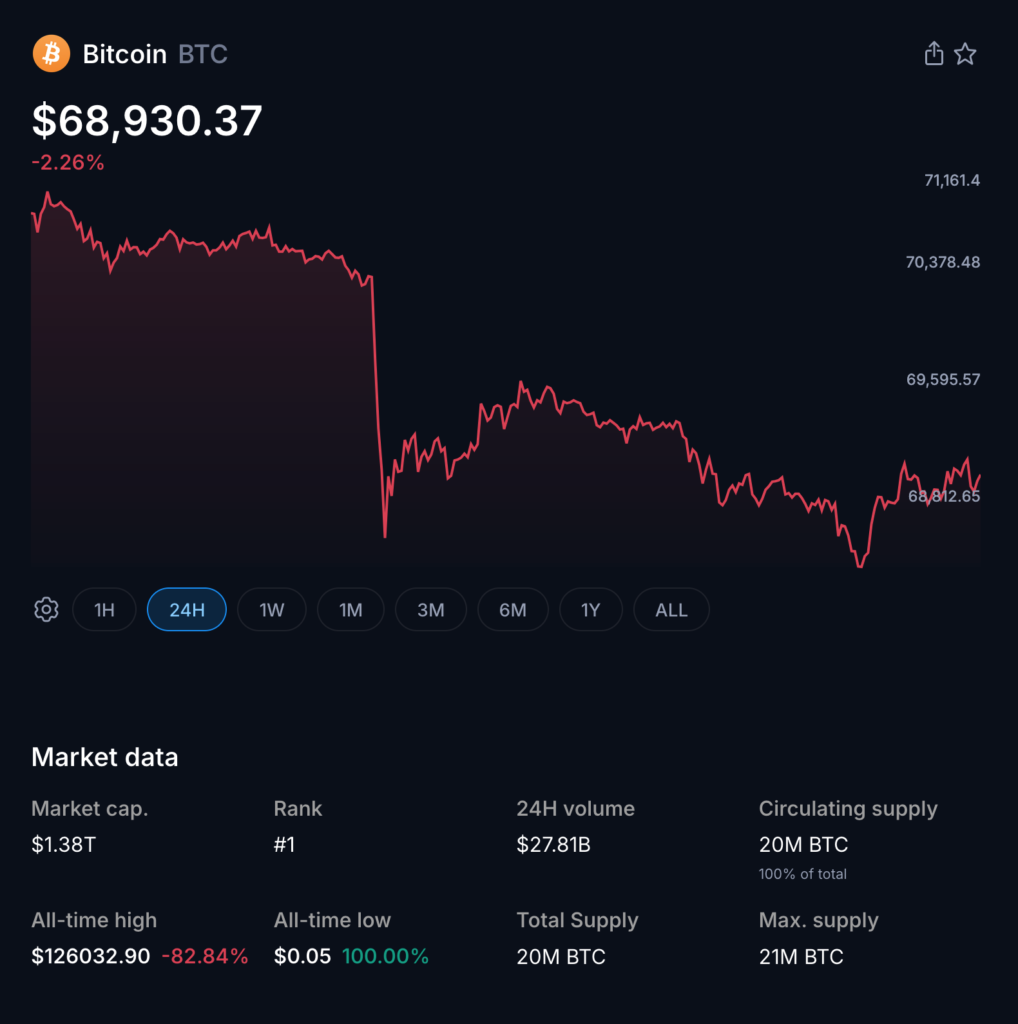
Task: Switch to the 1H timeframe
Action: click(104, 609)
